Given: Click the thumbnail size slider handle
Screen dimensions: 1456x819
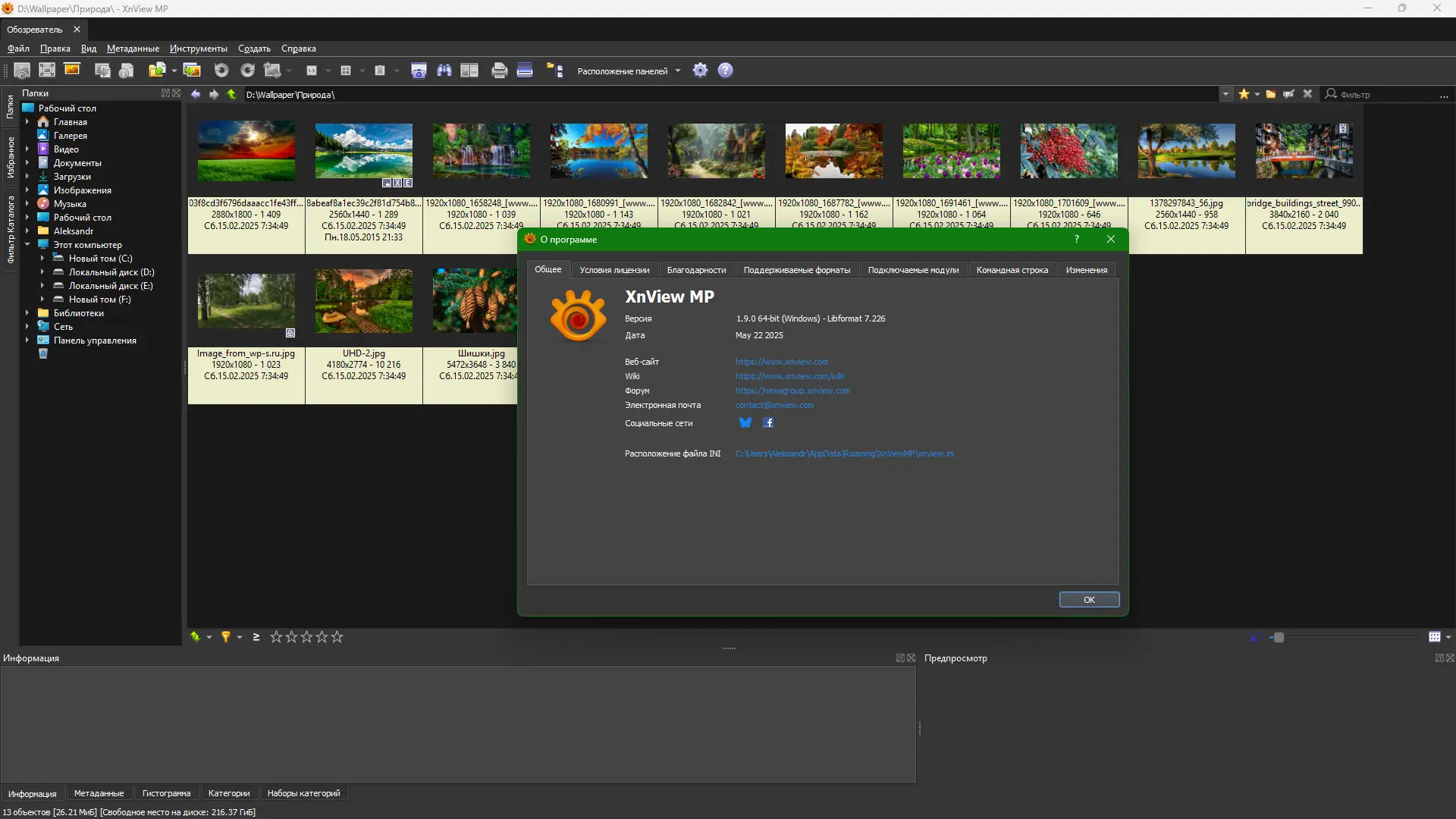Looking at the screenshot, I should pyautogui.click(x=1279, y=638).
